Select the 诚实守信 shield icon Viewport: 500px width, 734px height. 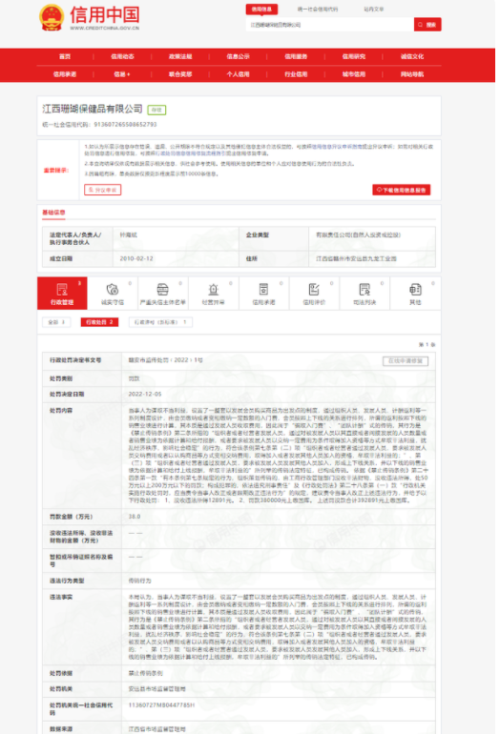pyautogui.click(x=112, y=289)
